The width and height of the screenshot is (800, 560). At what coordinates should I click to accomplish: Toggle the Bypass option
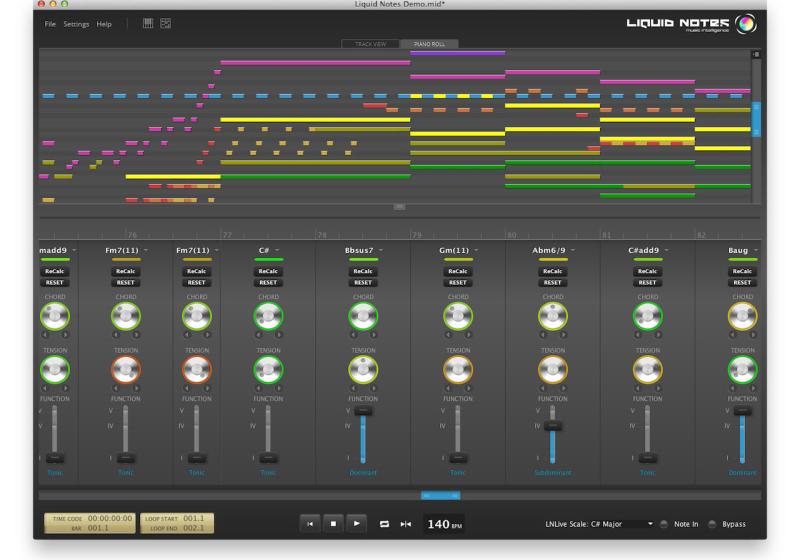[x=711, y=523]
